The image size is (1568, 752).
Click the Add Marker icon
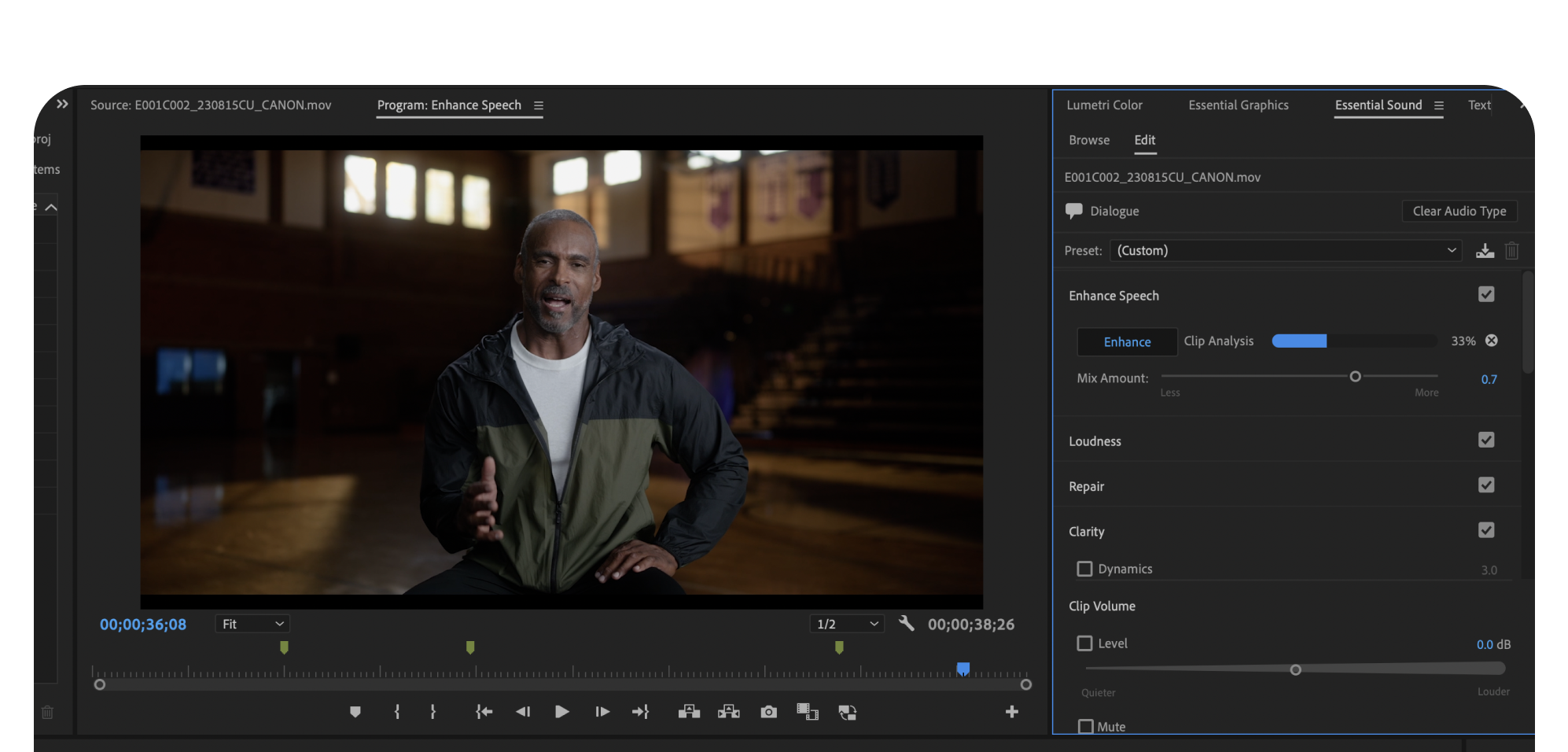click(x=355, y=712)
